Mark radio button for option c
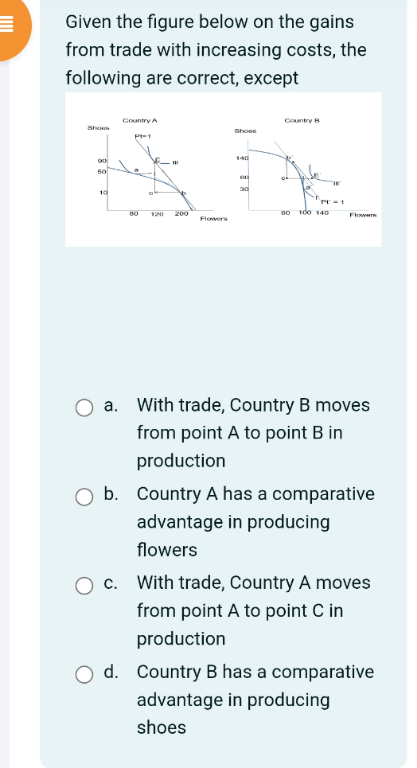The image size is (417, 768). pos(84,585)
